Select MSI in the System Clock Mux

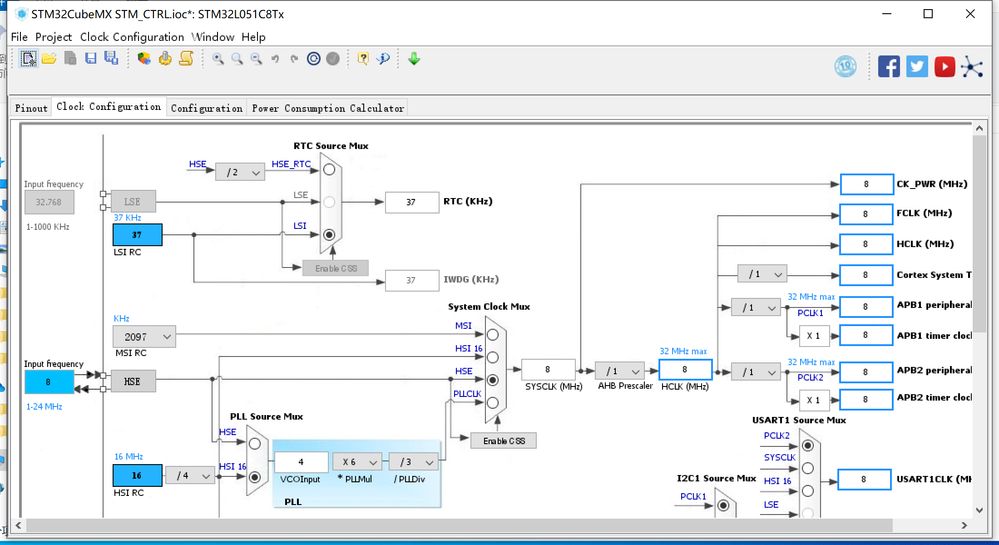492,335
